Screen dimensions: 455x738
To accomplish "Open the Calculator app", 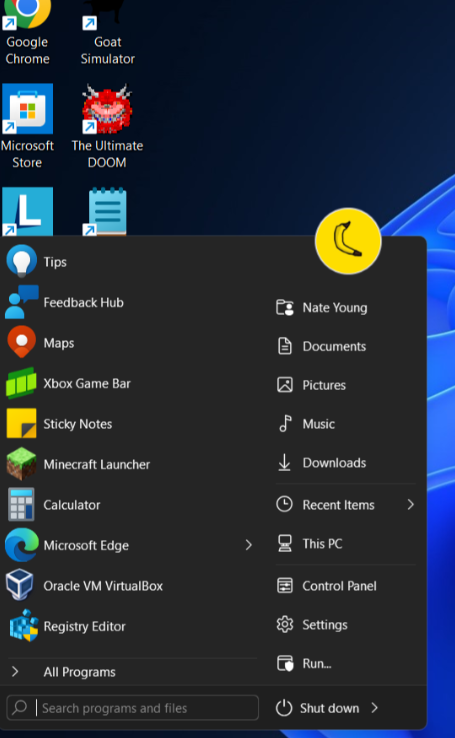I will pos(129,505).
